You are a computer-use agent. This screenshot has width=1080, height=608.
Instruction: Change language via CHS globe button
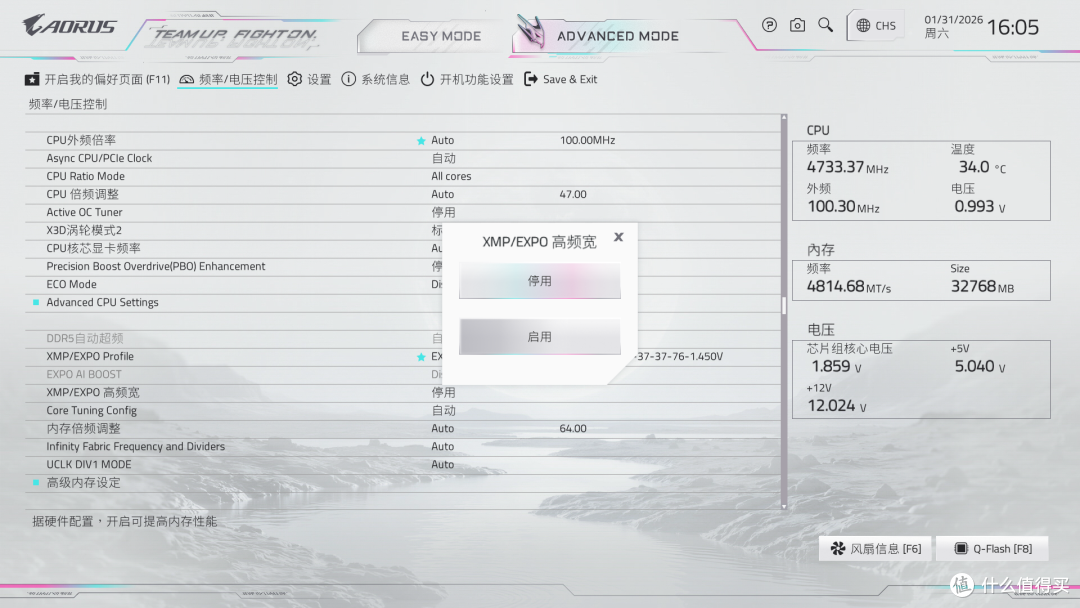875,26
